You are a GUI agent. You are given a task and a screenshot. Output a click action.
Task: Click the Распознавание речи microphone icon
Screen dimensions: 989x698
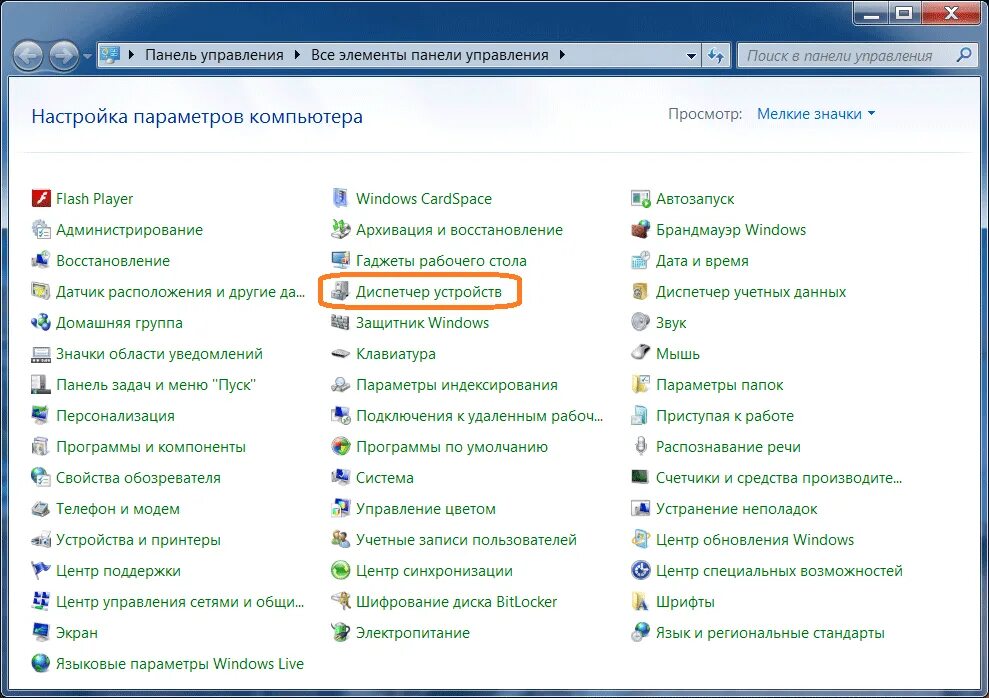click(641, 446)
